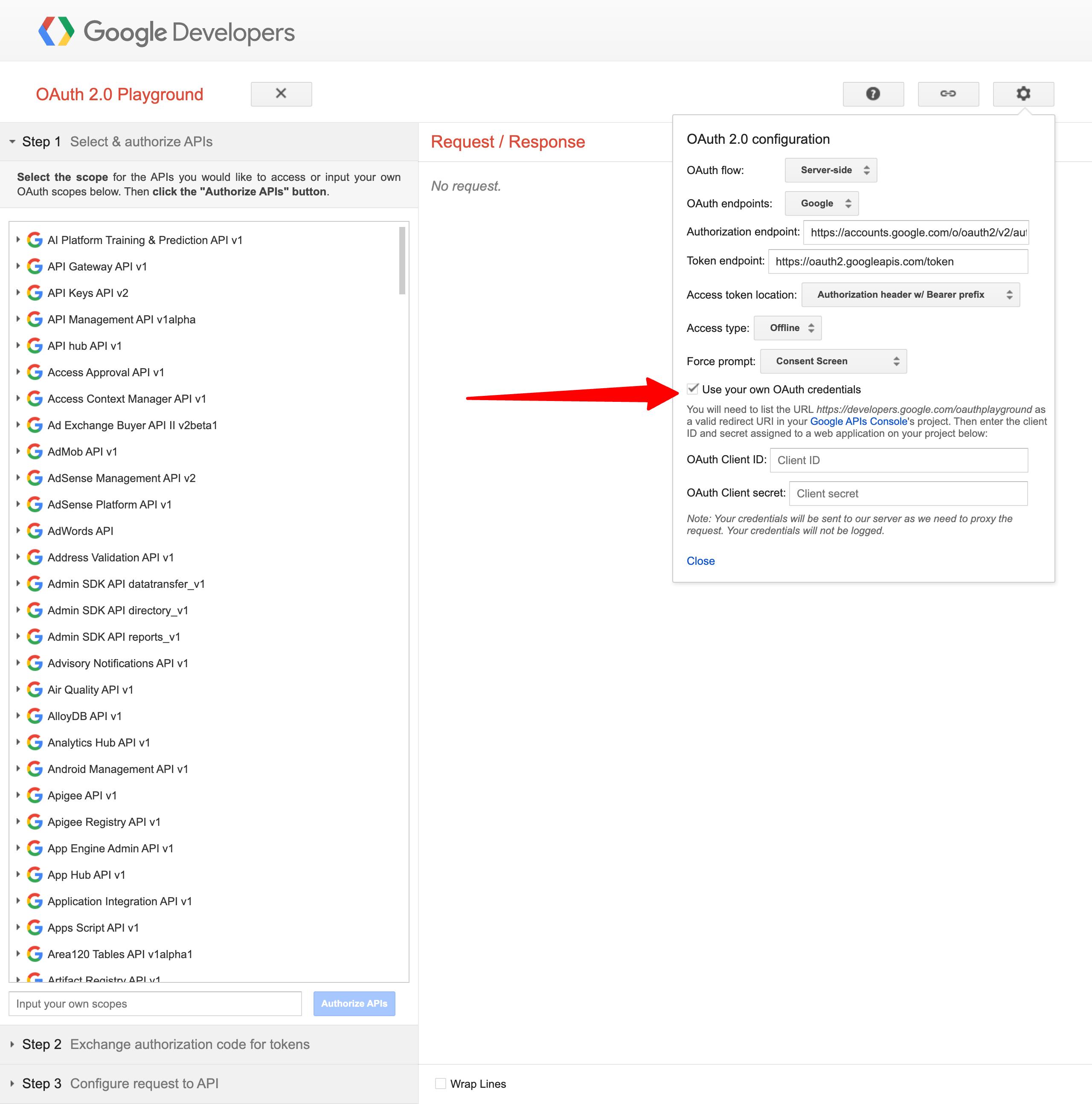
Task: Click the Google icon next to AdMob API v1
Action: [x=35, y=451]
